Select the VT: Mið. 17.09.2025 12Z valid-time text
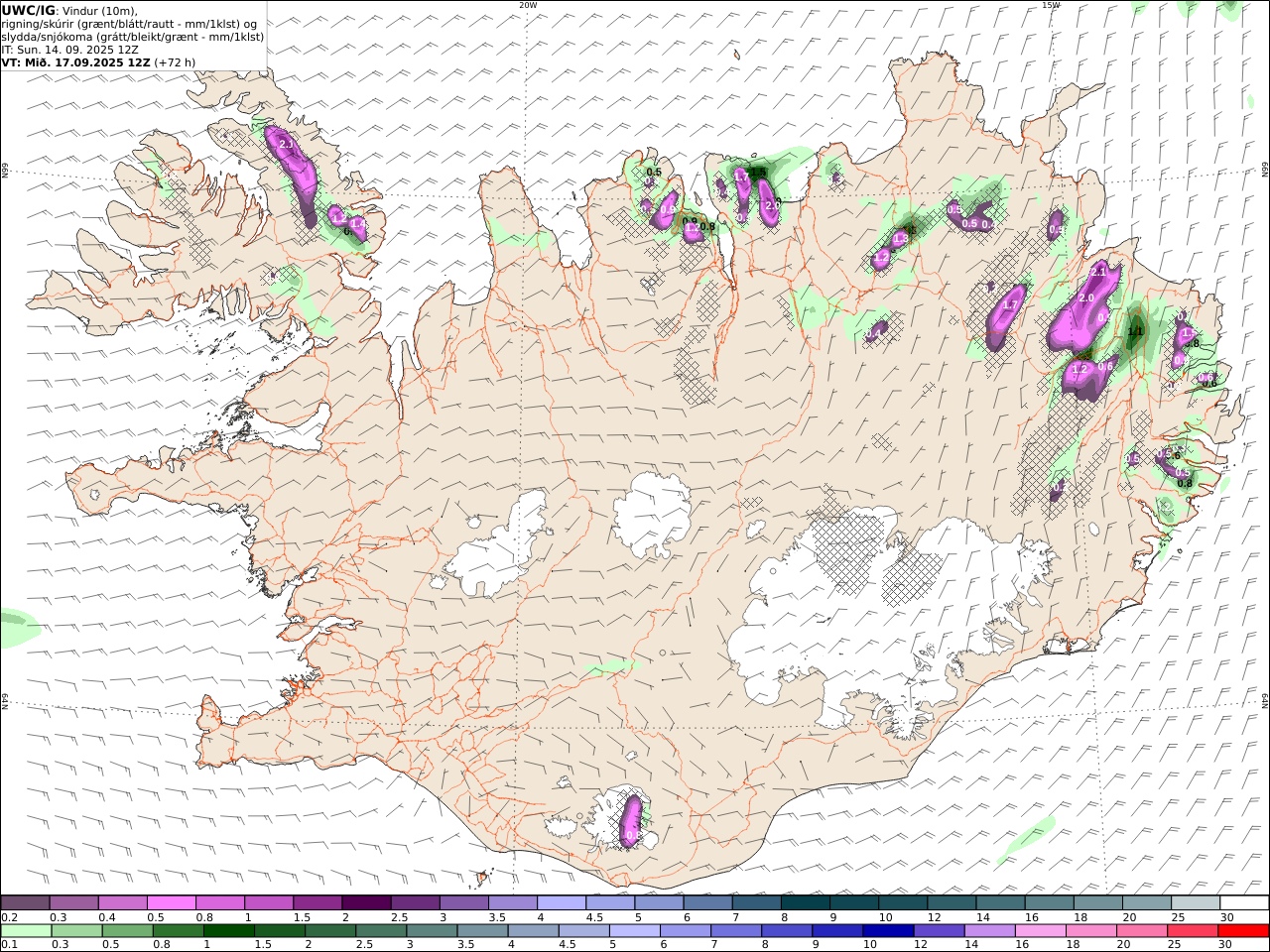This screenshot has height=952, width=1270. pyautogui.click(x=76, y=62)
